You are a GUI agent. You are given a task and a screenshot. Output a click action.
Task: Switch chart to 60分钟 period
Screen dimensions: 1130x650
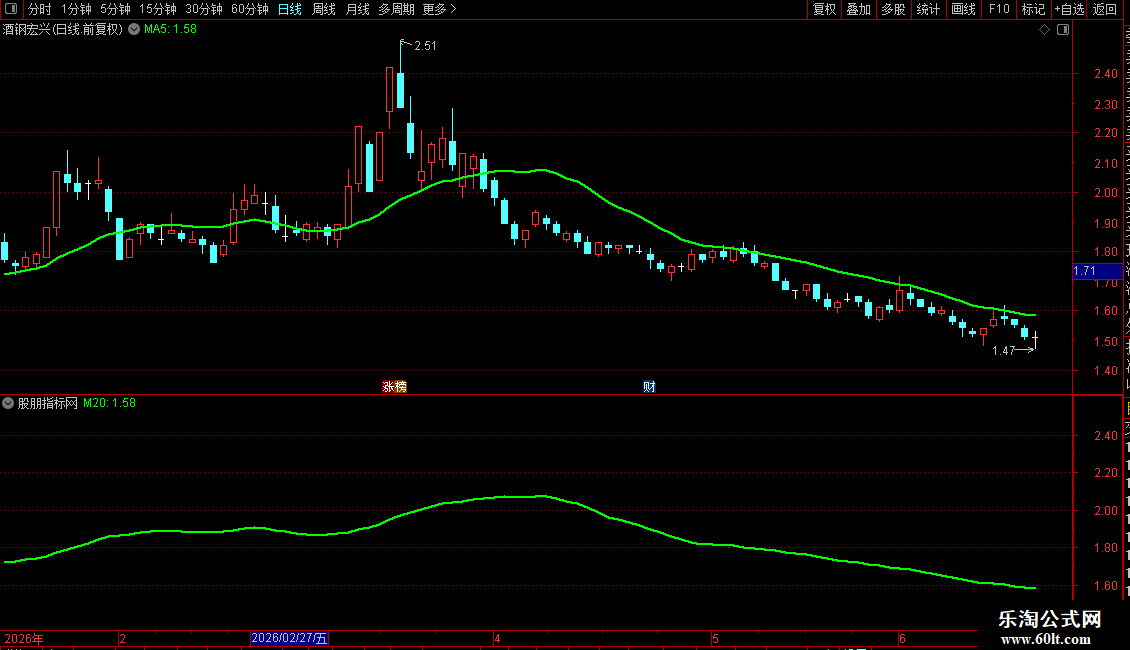point(249,9)
